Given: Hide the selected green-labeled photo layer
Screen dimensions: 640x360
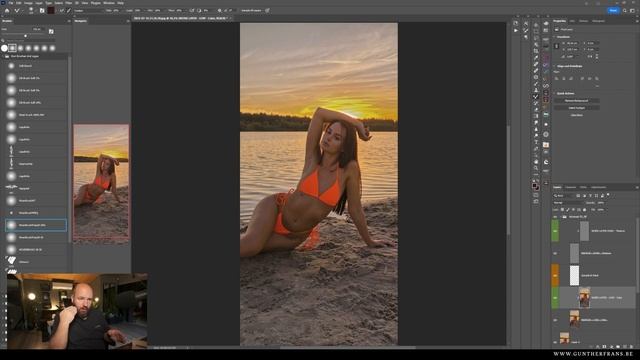Looking at the screenshot, I should click(555, 298).
